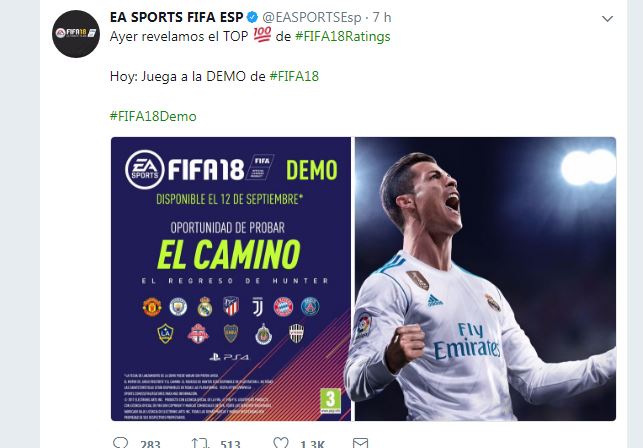The width and height of the screenshot is (643, 448).
Task: Open the EA SPORTS FIFA ESP profile avatar
Action: click(x=76, y=34)
